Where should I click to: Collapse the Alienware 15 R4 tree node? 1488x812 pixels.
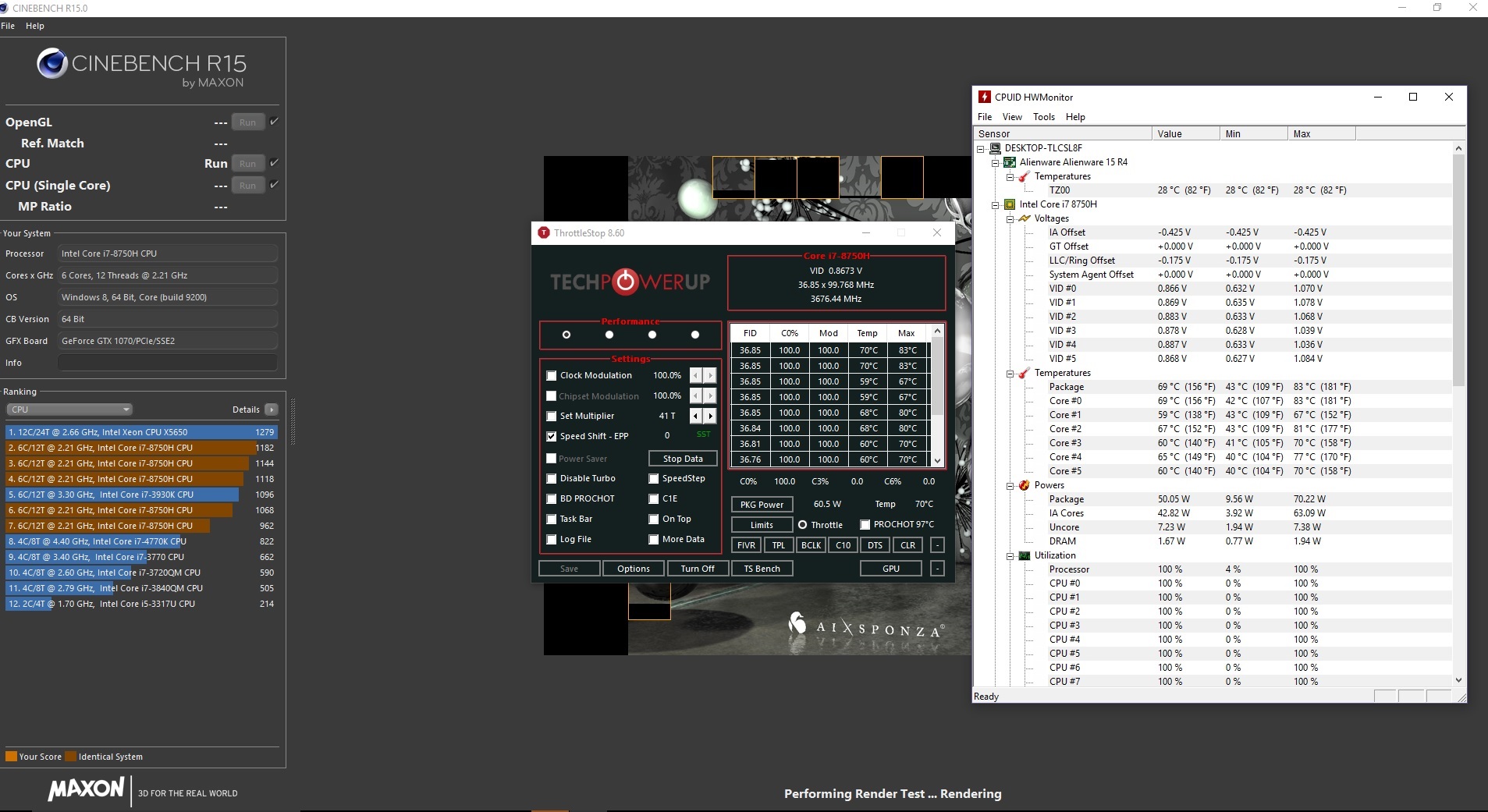point(996,162)
